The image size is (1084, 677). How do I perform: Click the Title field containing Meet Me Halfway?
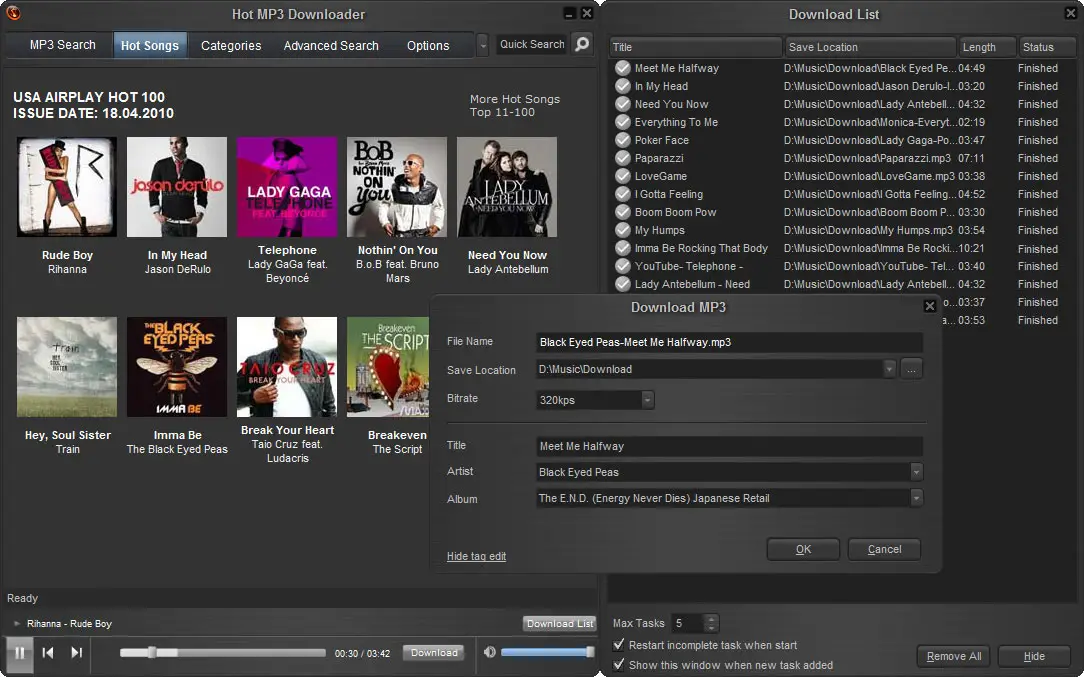click(729, 446)
